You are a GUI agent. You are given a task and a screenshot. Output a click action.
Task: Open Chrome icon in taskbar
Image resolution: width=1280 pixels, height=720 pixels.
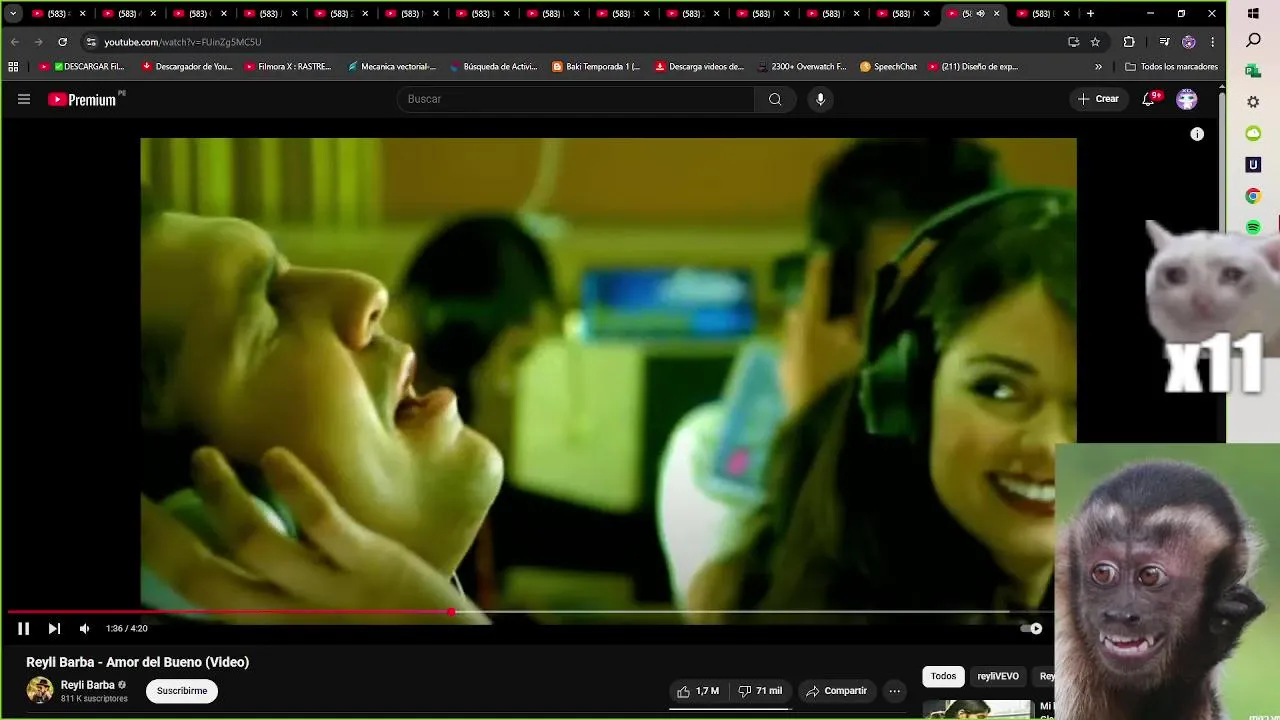(x=1253, y=196)
